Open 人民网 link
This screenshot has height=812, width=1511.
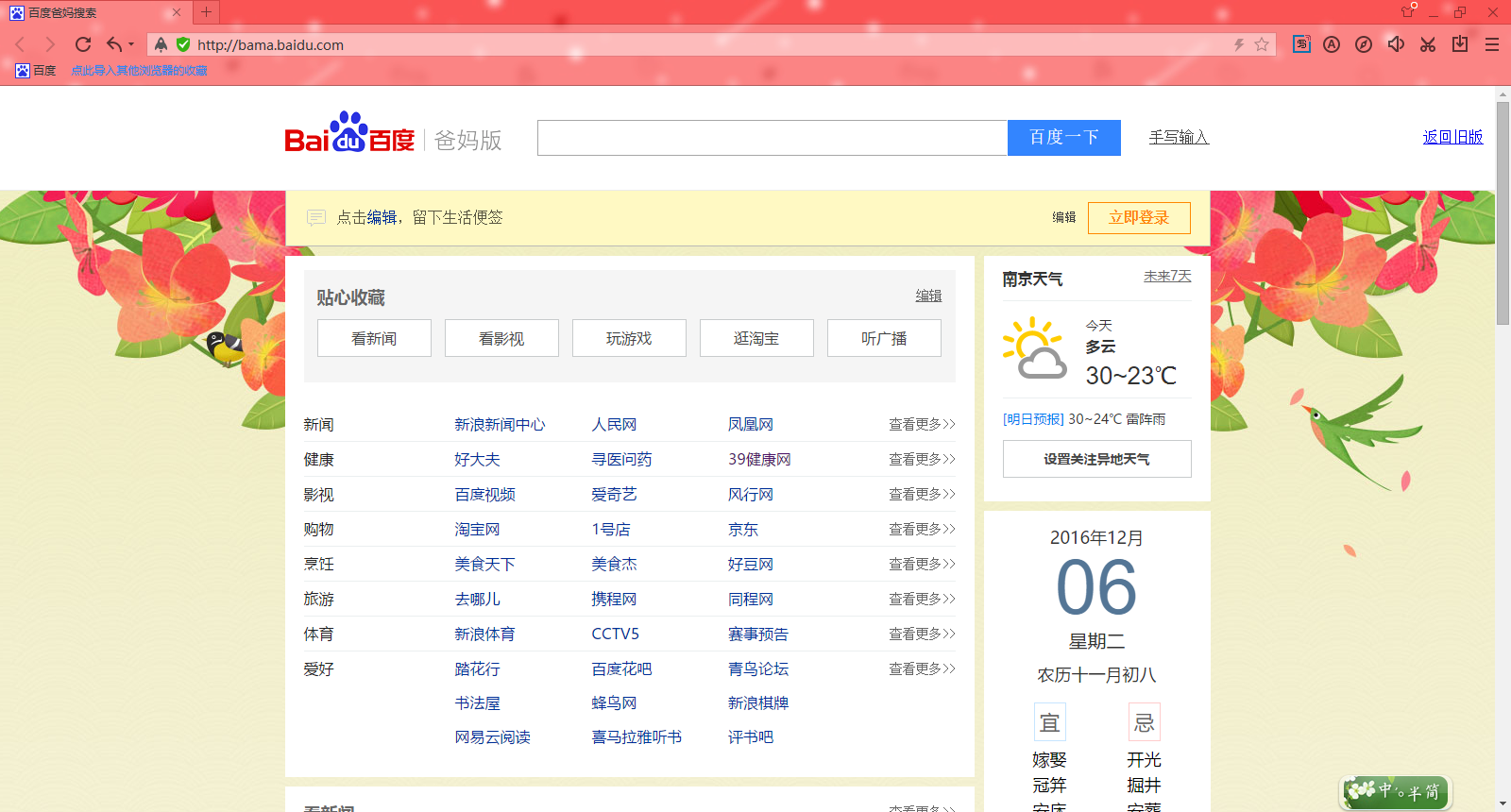(614, 425)
